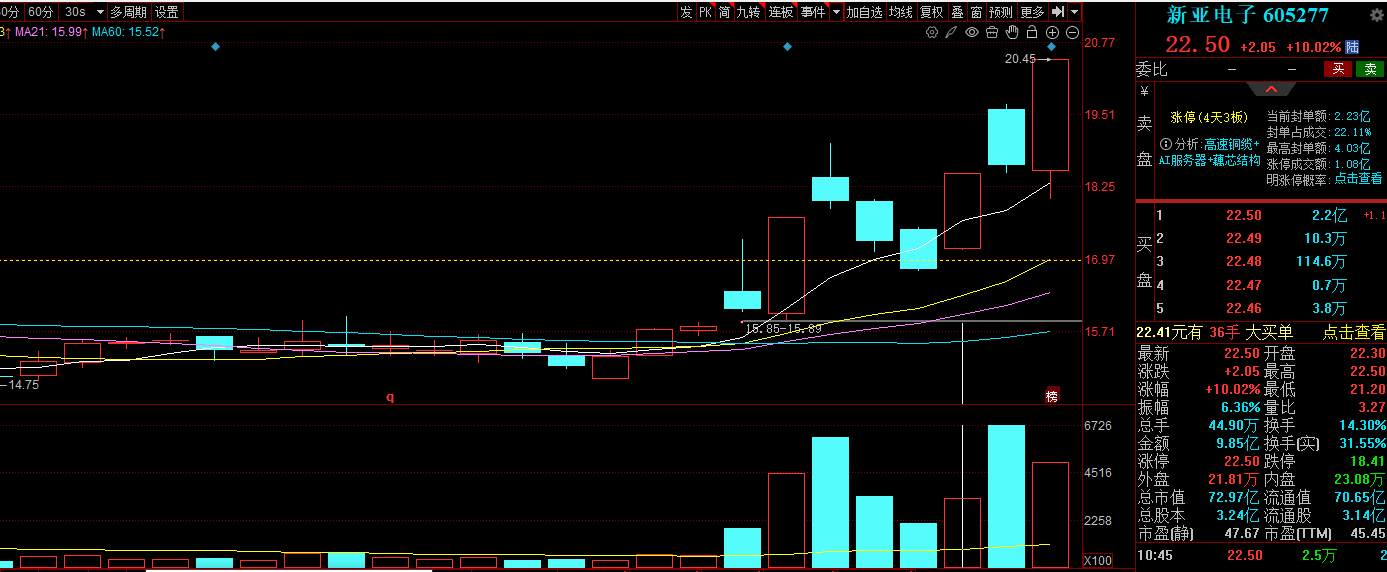Screen dimensions: 1387x572
Task: Toggle chart indicator visibility eye icon
Action: pos(971,32)
